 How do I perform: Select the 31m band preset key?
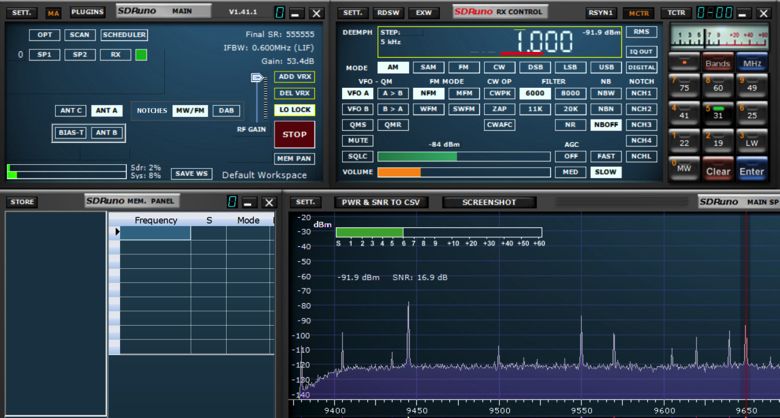click(x=718, y=112)
